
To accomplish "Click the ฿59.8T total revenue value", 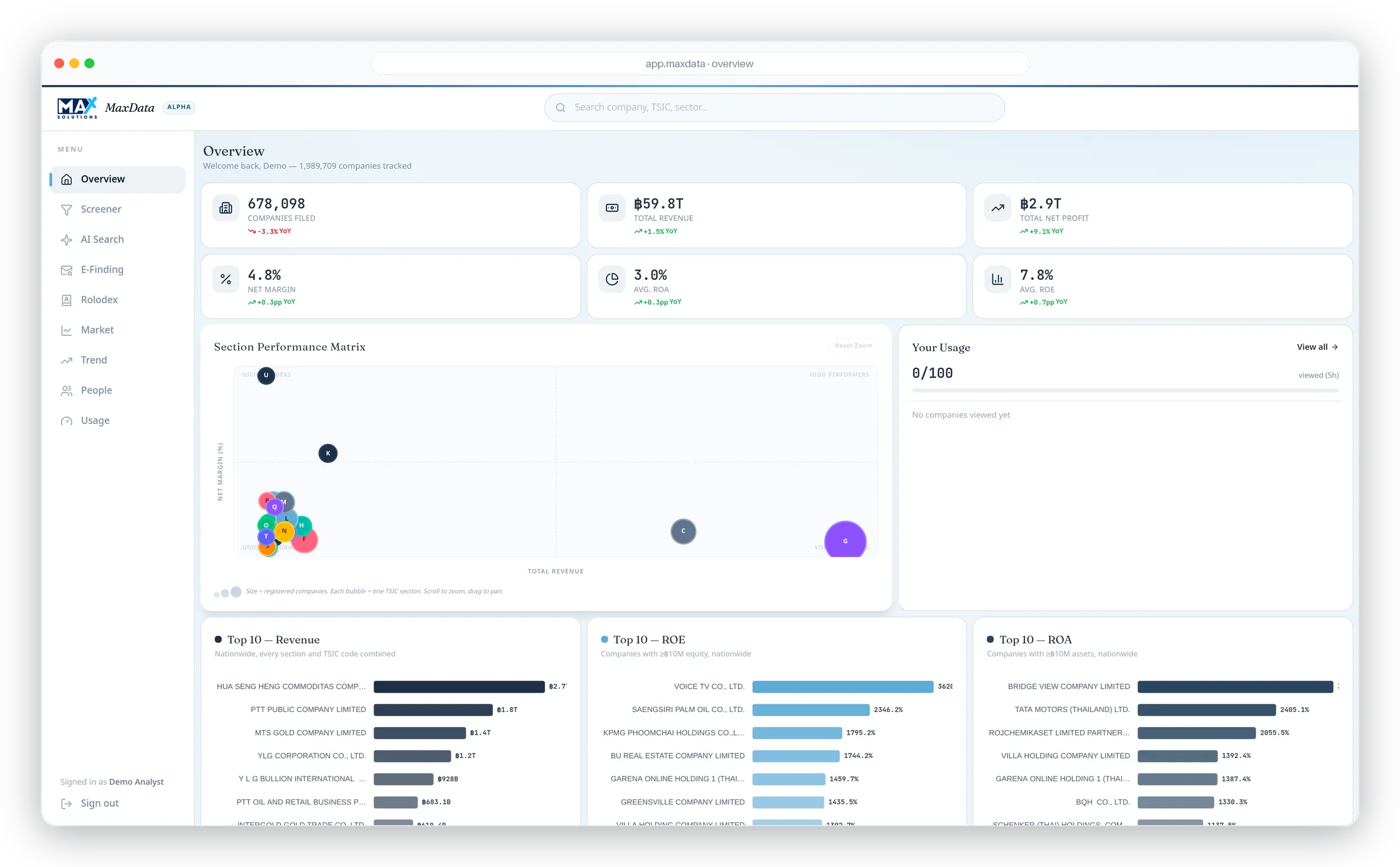I will [659, 203].
